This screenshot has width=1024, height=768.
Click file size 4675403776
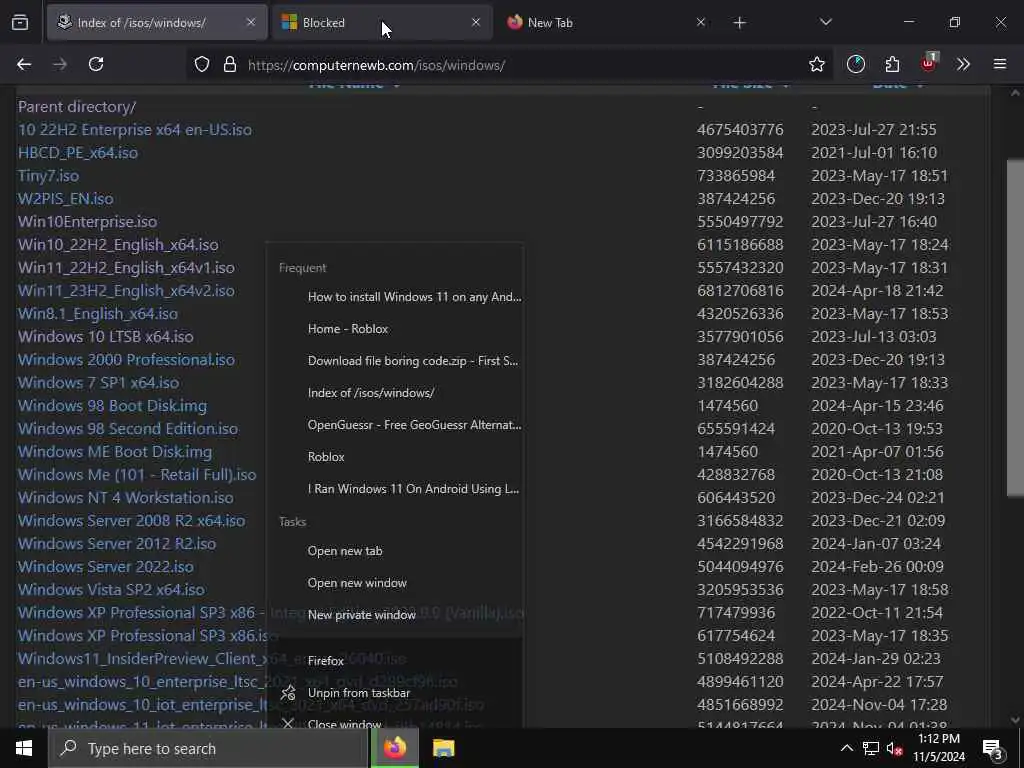click(x=740, y=129)
